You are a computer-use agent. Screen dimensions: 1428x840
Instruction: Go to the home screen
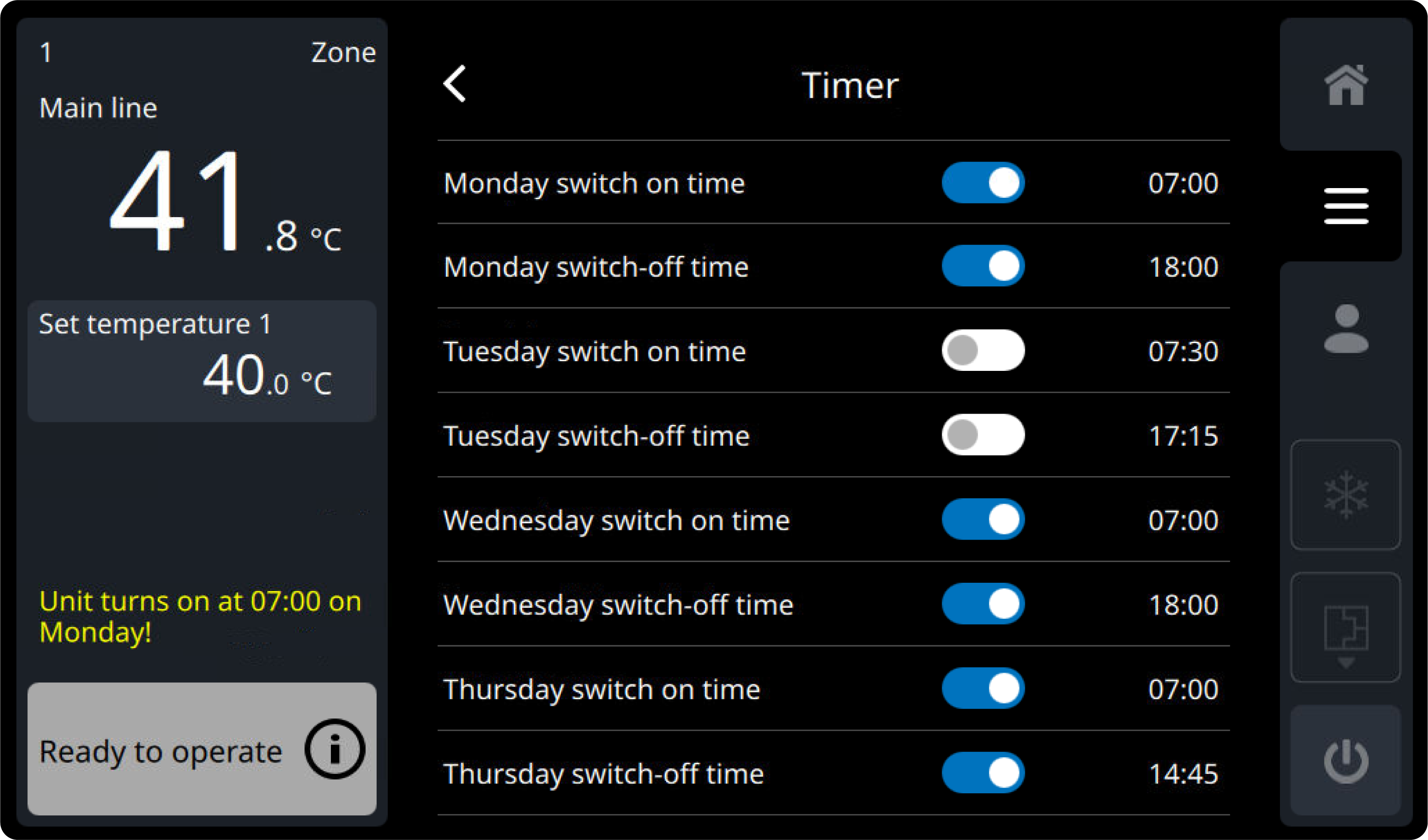click(1346, 85)
